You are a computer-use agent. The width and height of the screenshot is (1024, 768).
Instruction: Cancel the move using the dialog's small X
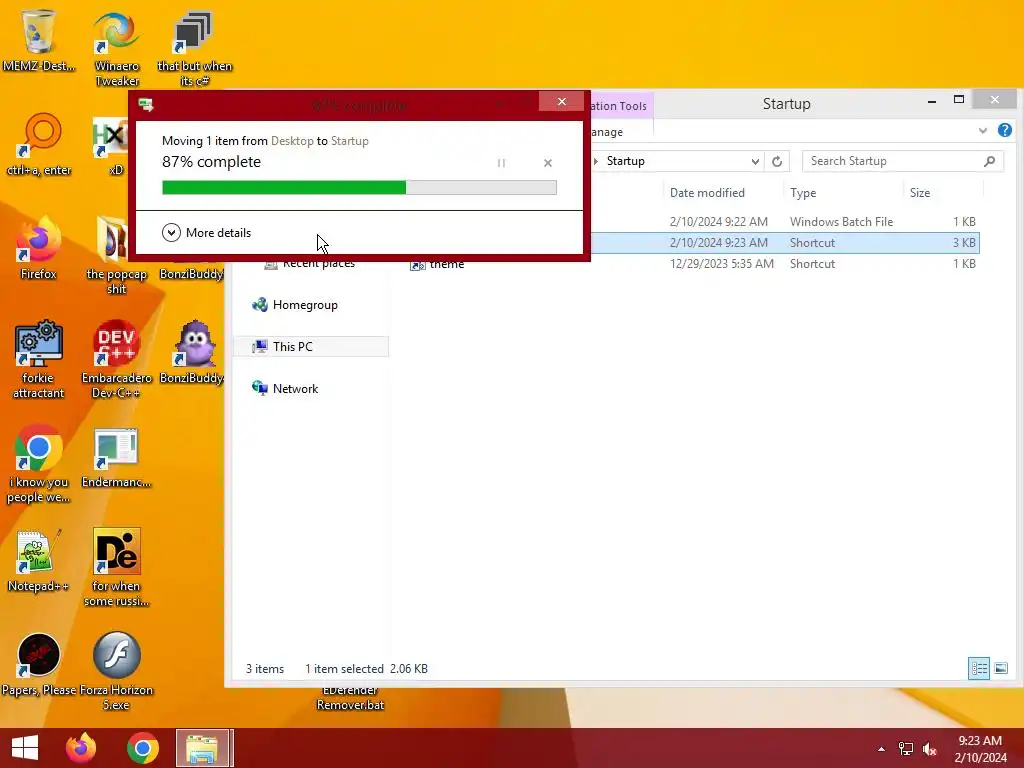click(x=548, y=163)
